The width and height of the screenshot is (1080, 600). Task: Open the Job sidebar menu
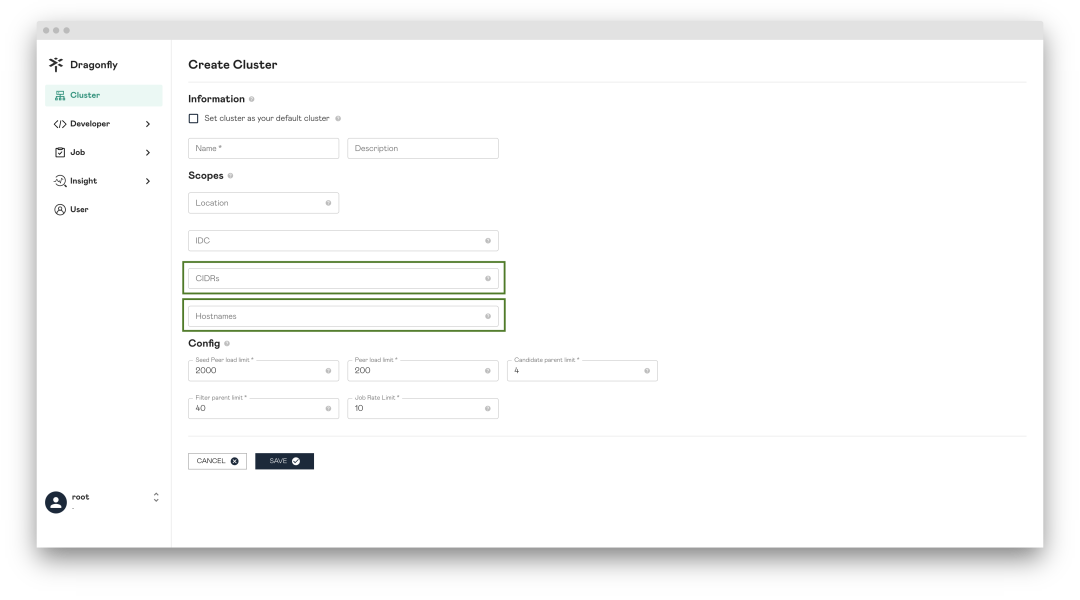pyautogui.click(x=104, y=152)
